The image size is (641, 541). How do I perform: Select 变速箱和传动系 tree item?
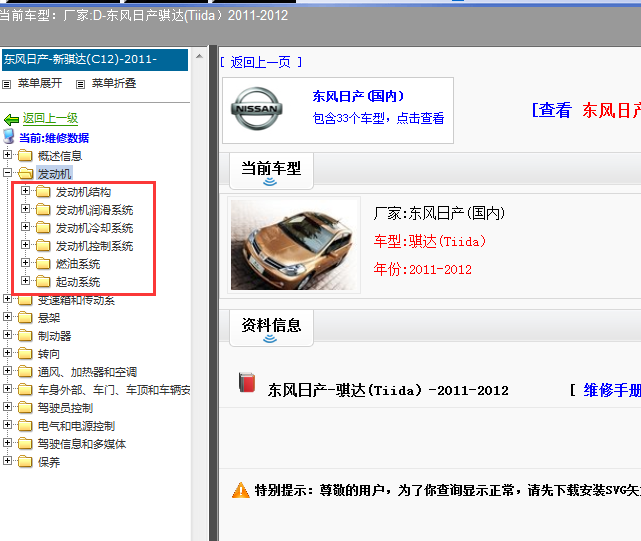pos(76,300)
